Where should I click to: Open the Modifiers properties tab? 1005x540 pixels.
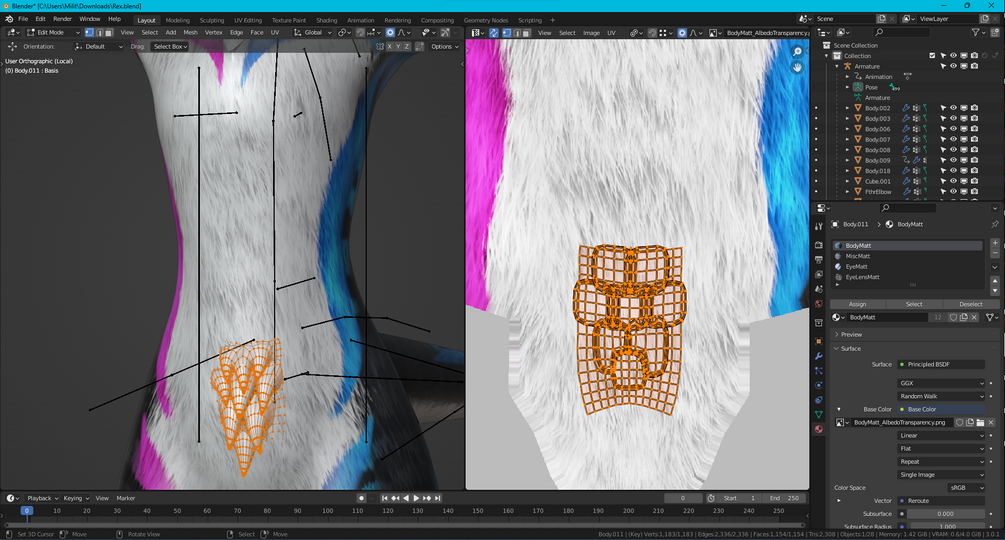[818, 356]
